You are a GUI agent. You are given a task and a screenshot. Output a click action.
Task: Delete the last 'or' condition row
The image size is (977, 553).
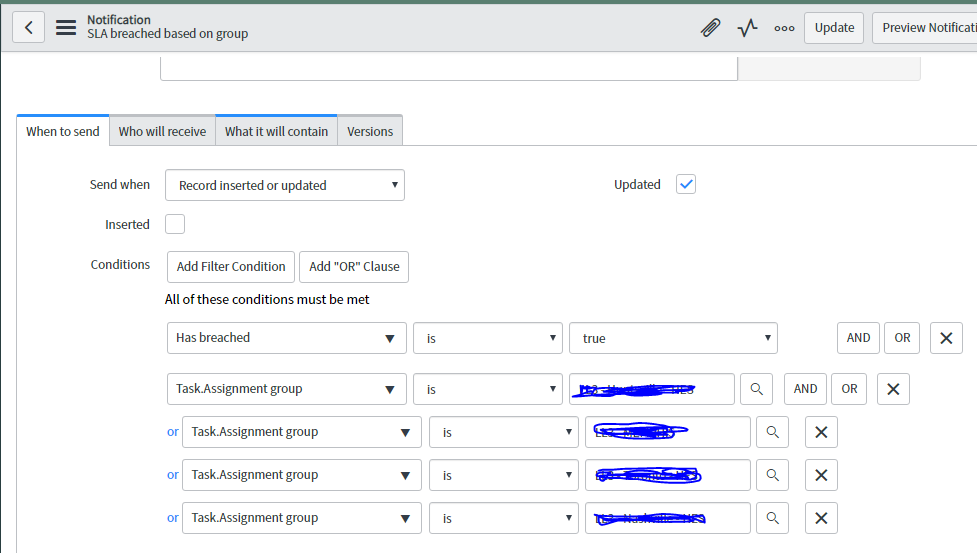(x=821, y=518)
